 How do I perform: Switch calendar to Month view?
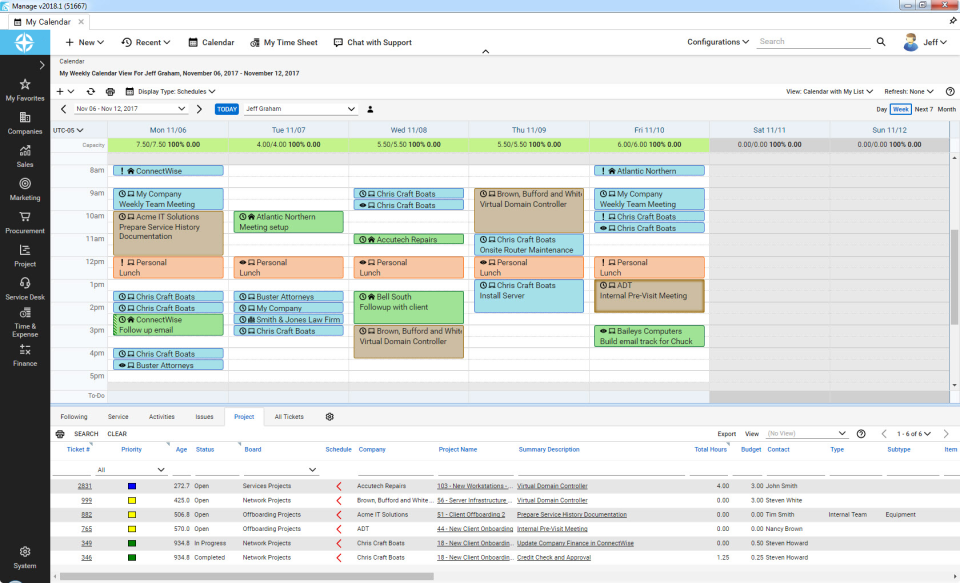click(945, 109)
